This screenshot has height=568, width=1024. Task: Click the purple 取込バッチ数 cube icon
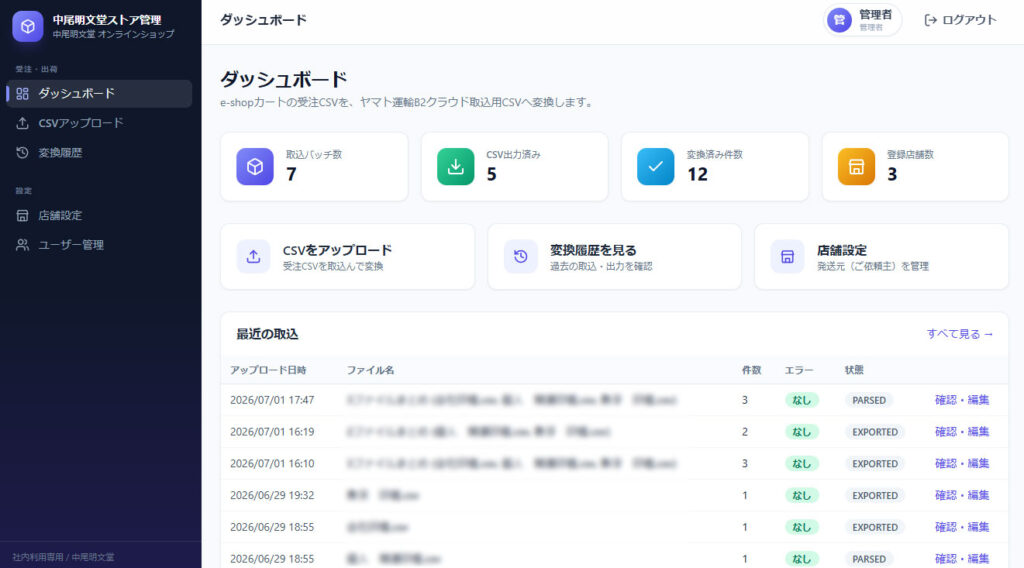coord(255,166)
